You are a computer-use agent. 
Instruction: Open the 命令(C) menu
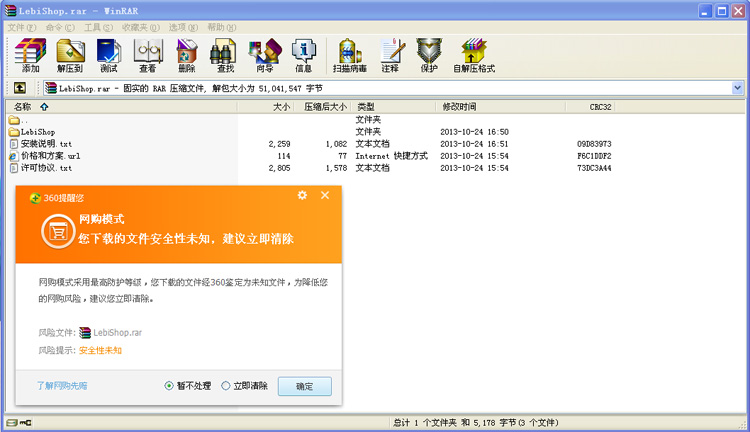tap(60, 27)
